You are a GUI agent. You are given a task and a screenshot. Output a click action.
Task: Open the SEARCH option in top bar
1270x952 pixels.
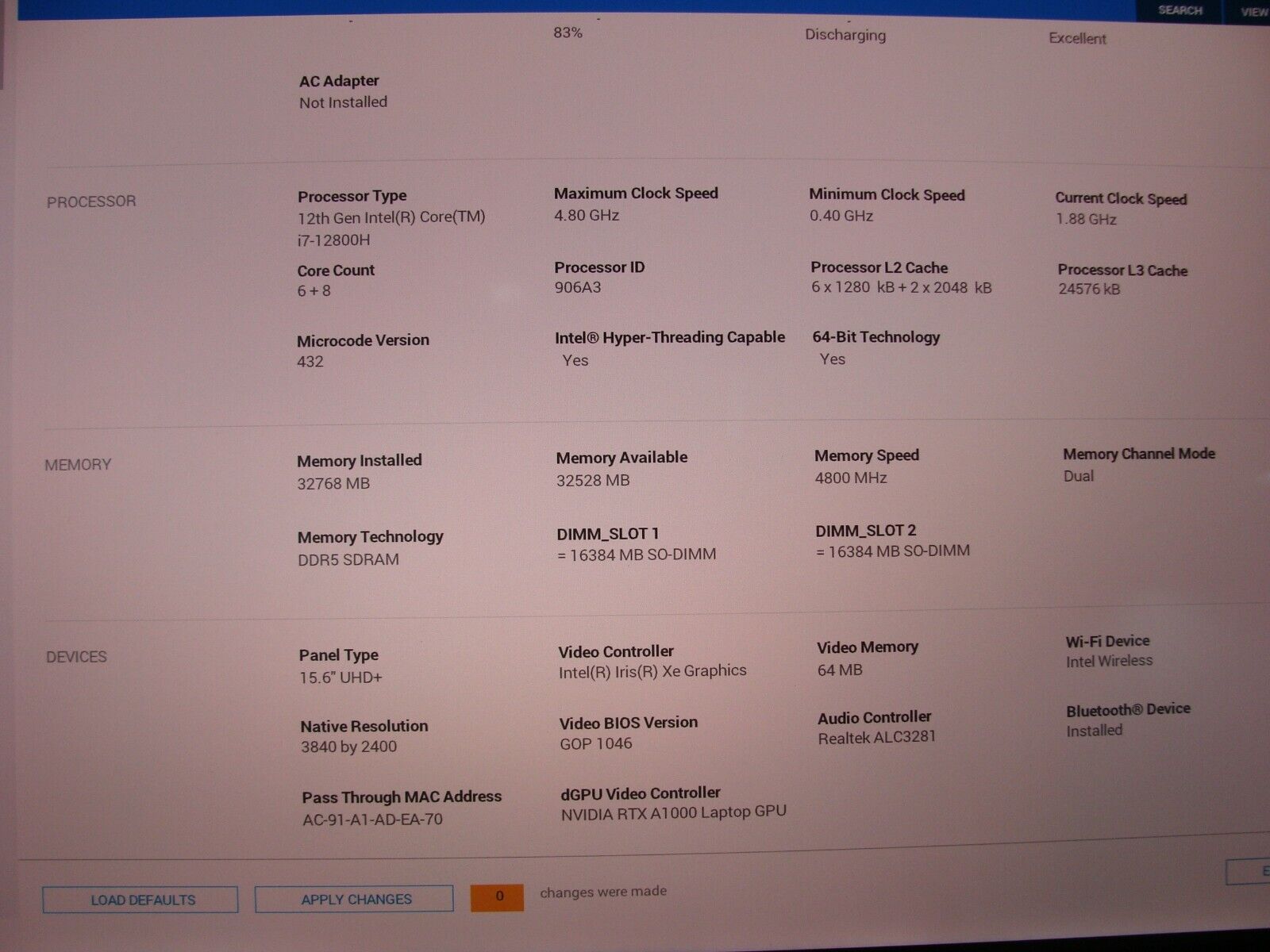pyautogui.click(x=1180, y=10)
